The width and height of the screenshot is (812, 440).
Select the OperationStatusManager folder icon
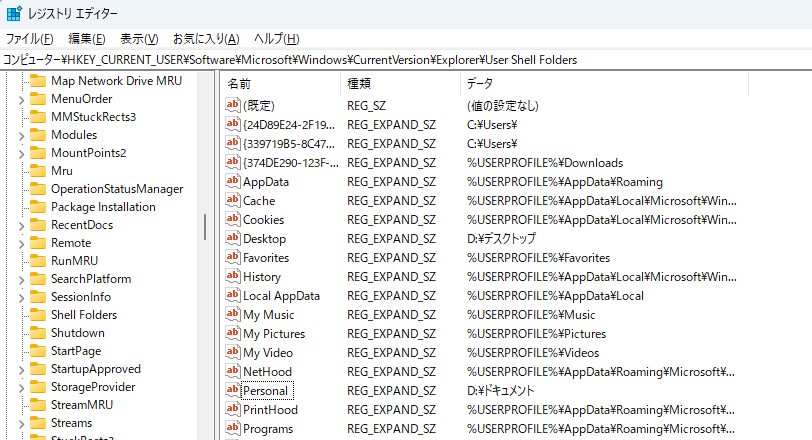click(38, 189)
